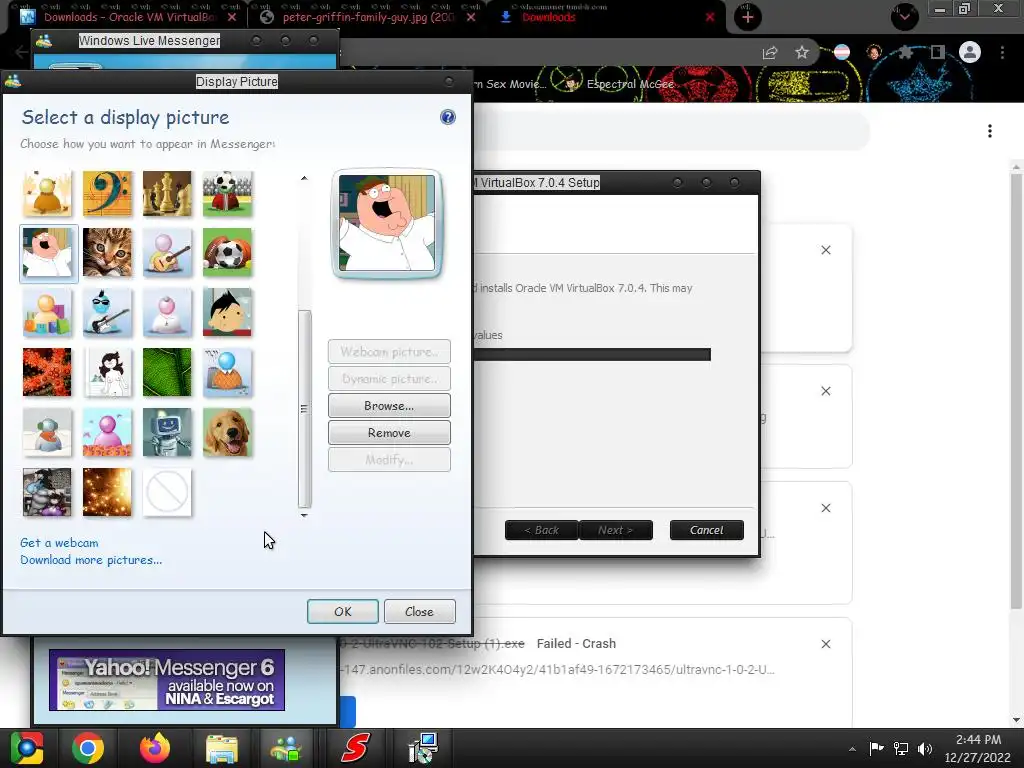Choose the golden sparkles display picture
1024x768 pixels.
point(107,492)
